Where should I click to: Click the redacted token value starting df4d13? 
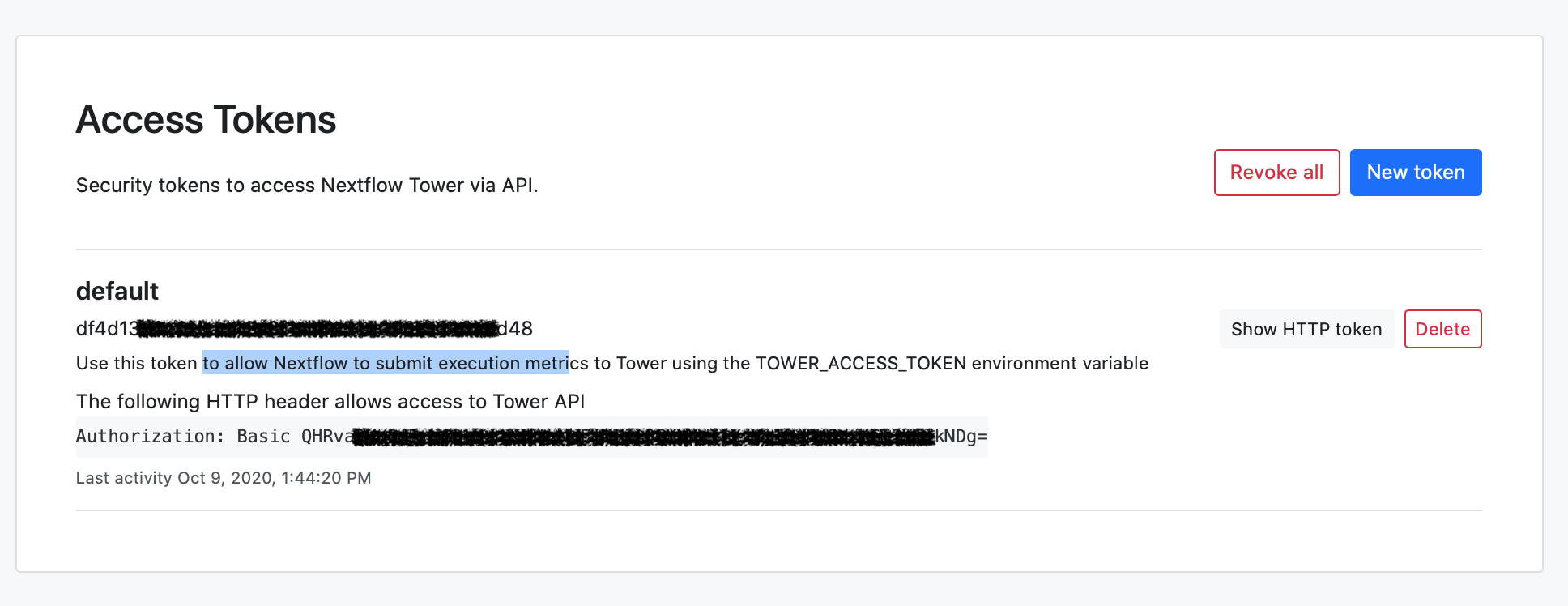[x=305, y=328]
